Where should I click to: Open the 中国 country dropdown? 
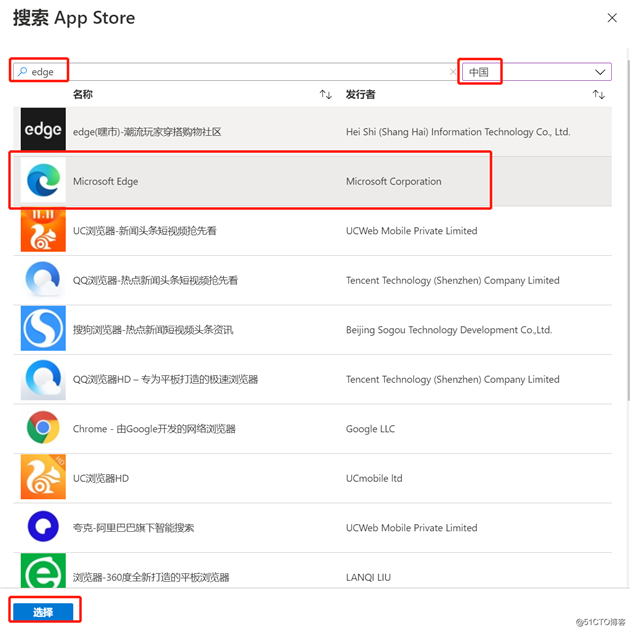tap(537, 72)
